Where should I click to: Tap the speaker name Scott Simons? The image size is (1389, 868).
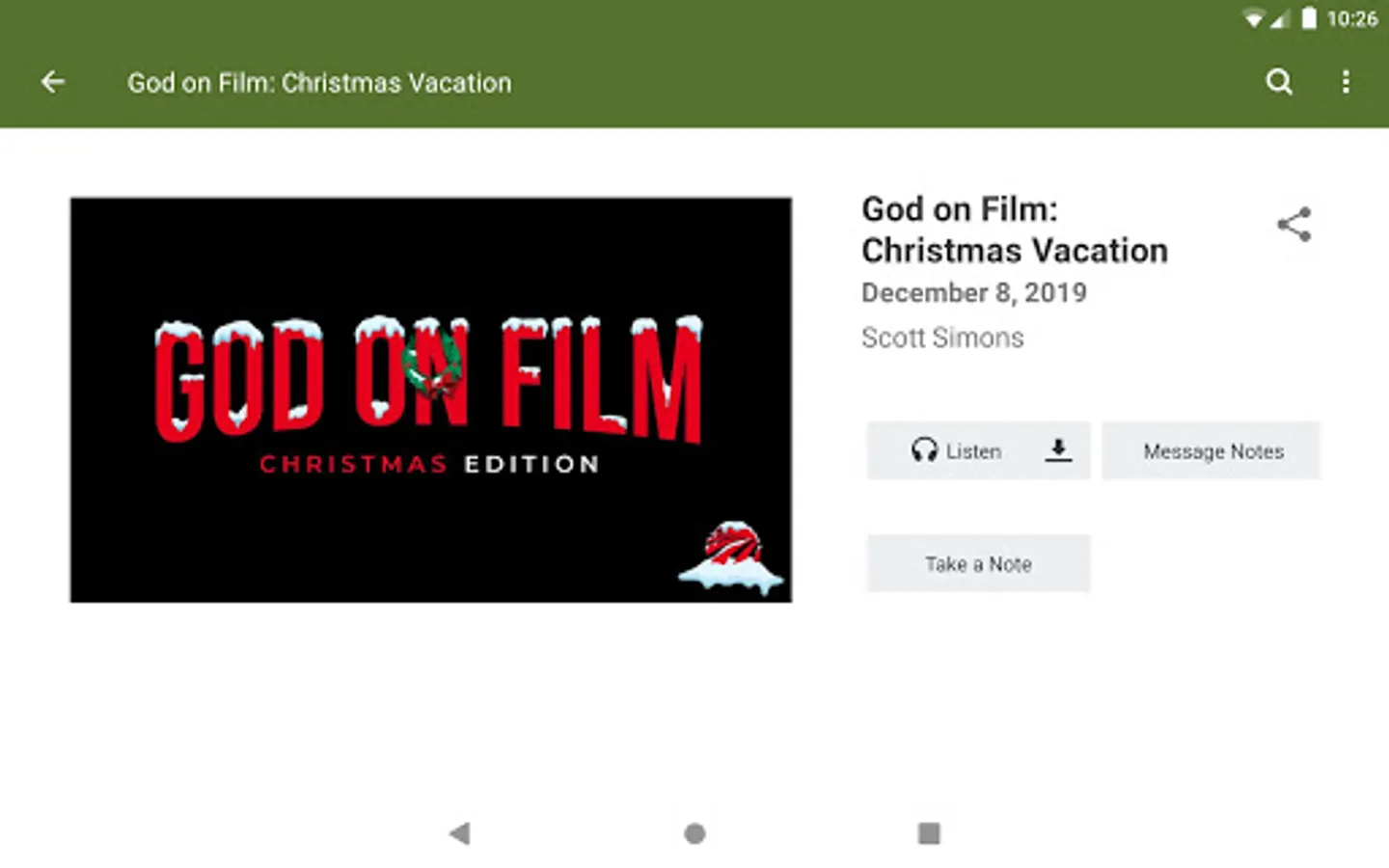pos(942,338)
